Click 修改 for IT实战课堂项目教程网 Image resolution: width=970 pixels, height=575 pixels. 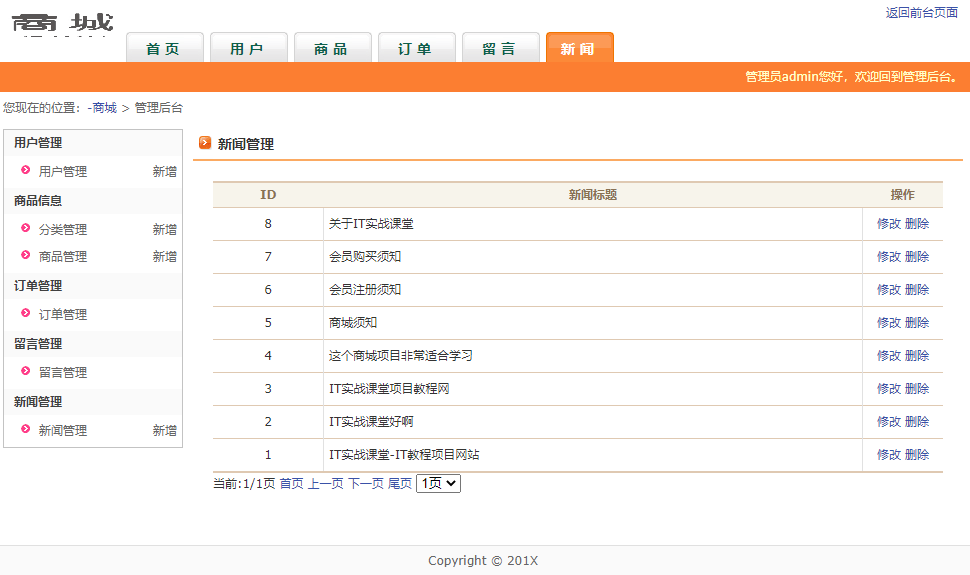[x=889, y=389]
